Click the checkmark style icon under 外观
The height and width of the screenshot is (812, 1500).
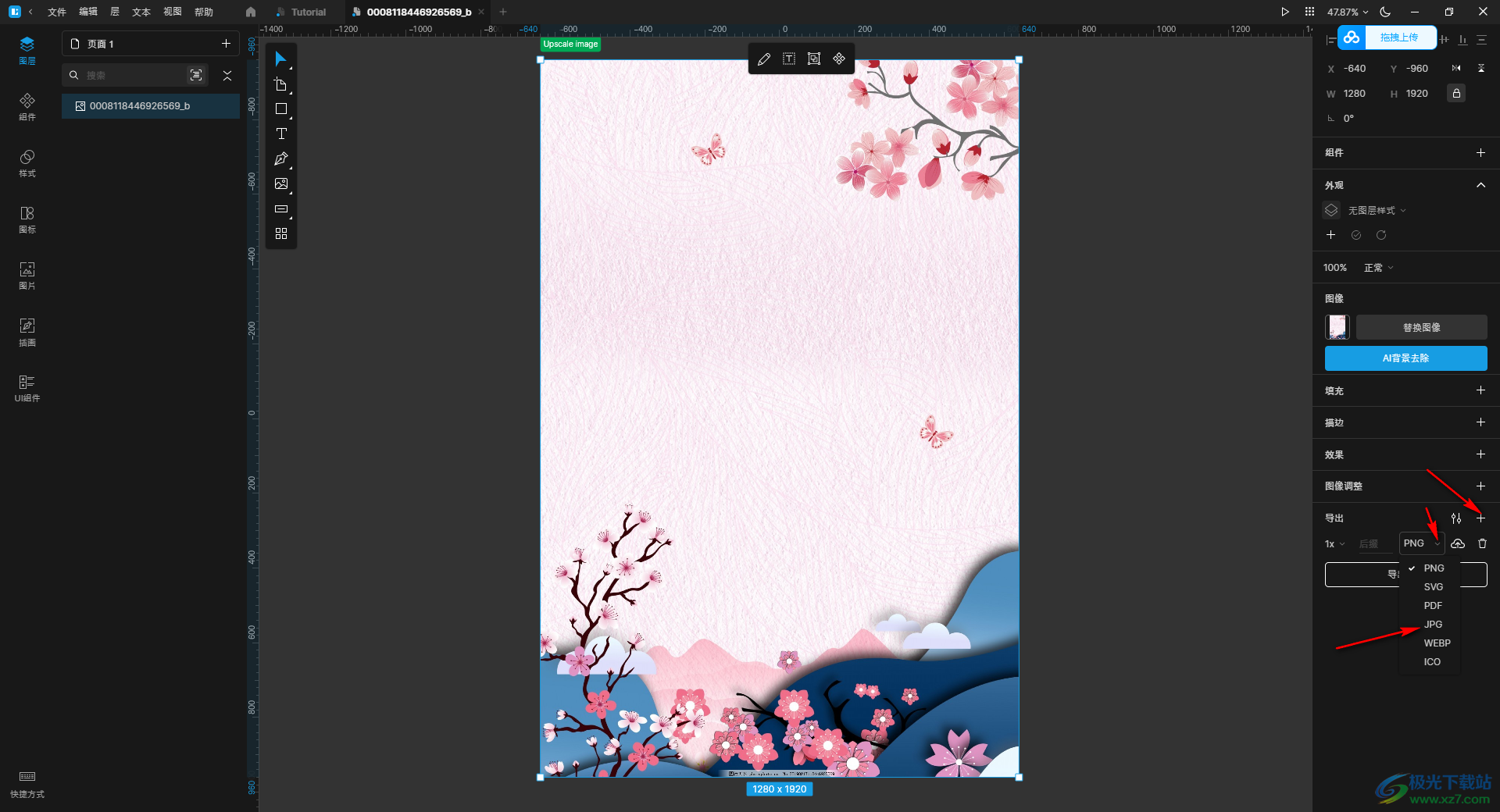1356,235
